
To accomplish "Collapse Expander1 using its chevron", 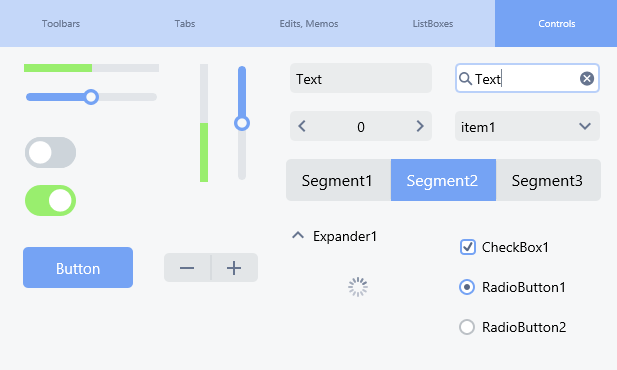I will pos(298,235).
